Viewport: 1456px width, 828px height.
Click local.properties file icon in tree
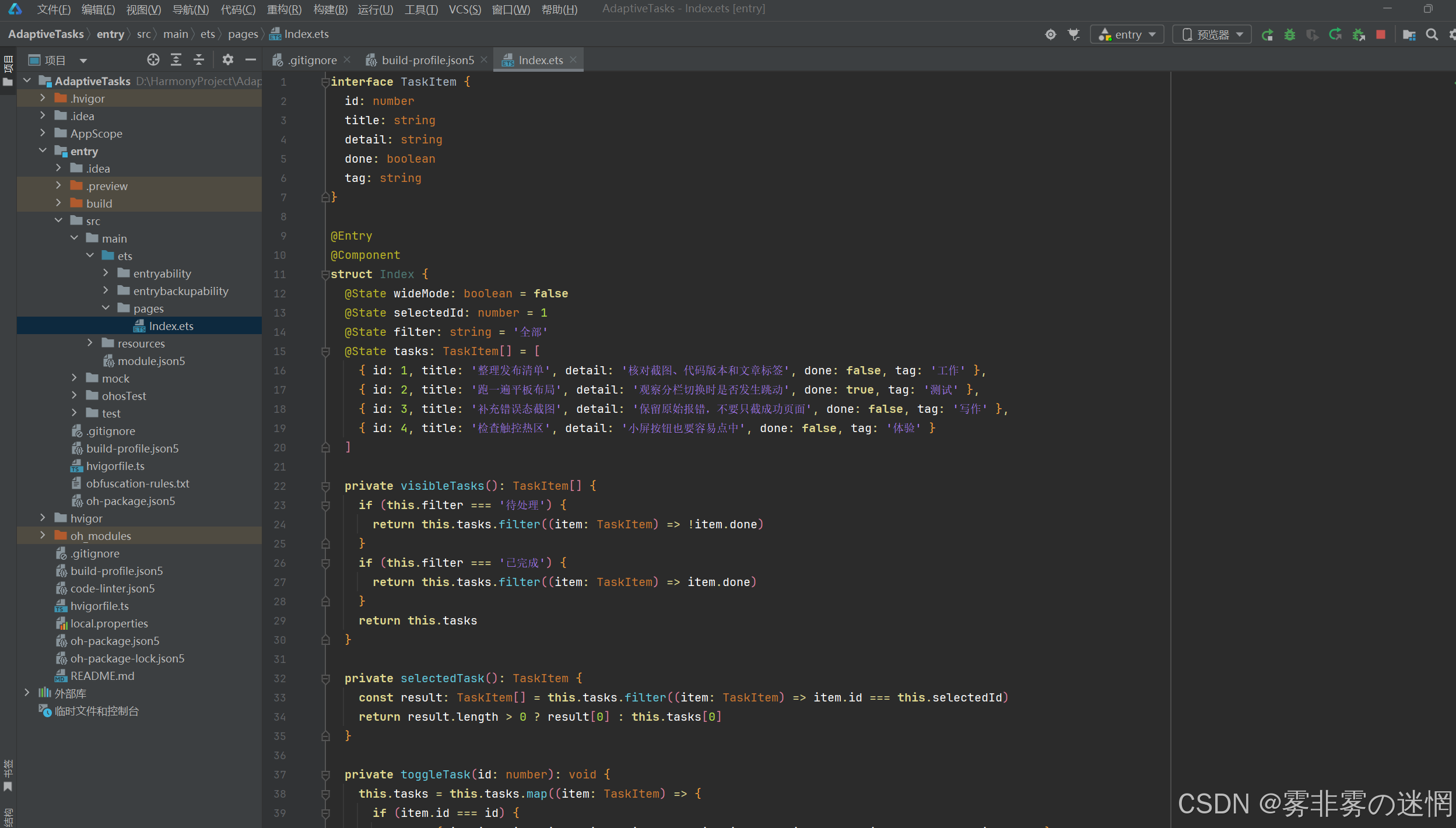pyautogui.click(x=61, y=624)
